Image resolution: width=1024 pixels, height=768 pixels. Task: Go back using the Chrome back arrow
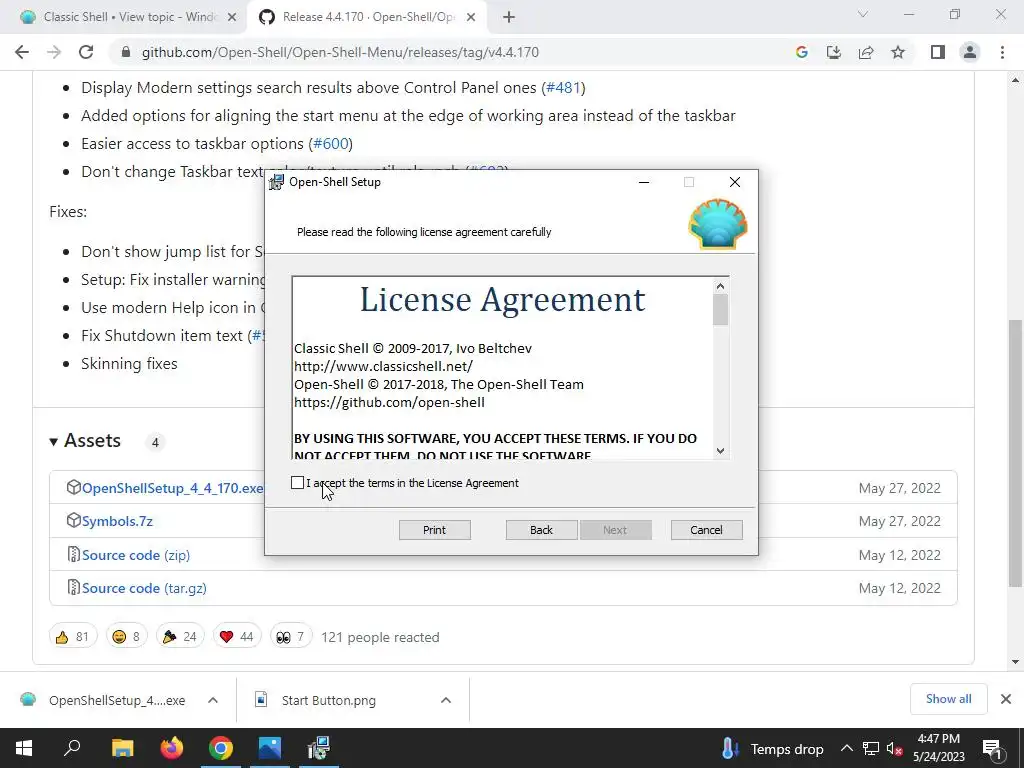[22, 52]
